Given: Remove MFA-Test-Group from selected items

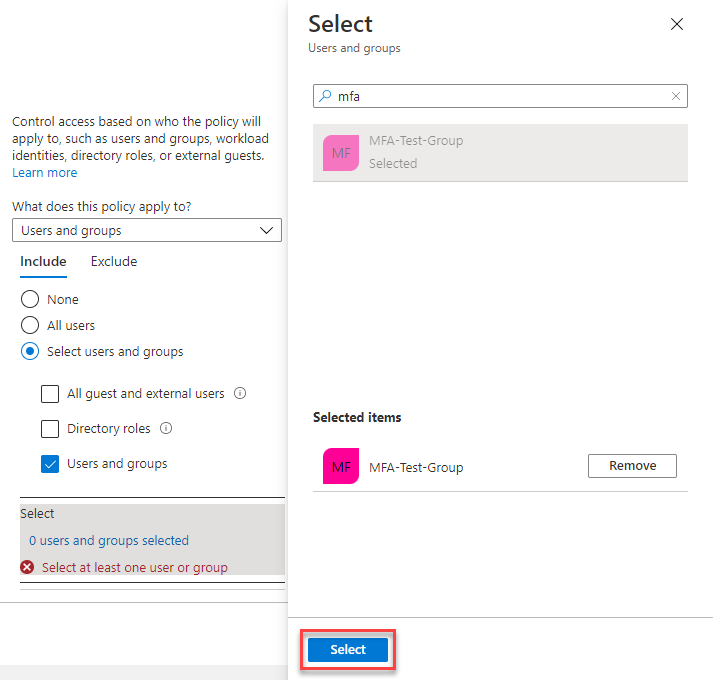Looking at the screenshot, I should point(632,466).
